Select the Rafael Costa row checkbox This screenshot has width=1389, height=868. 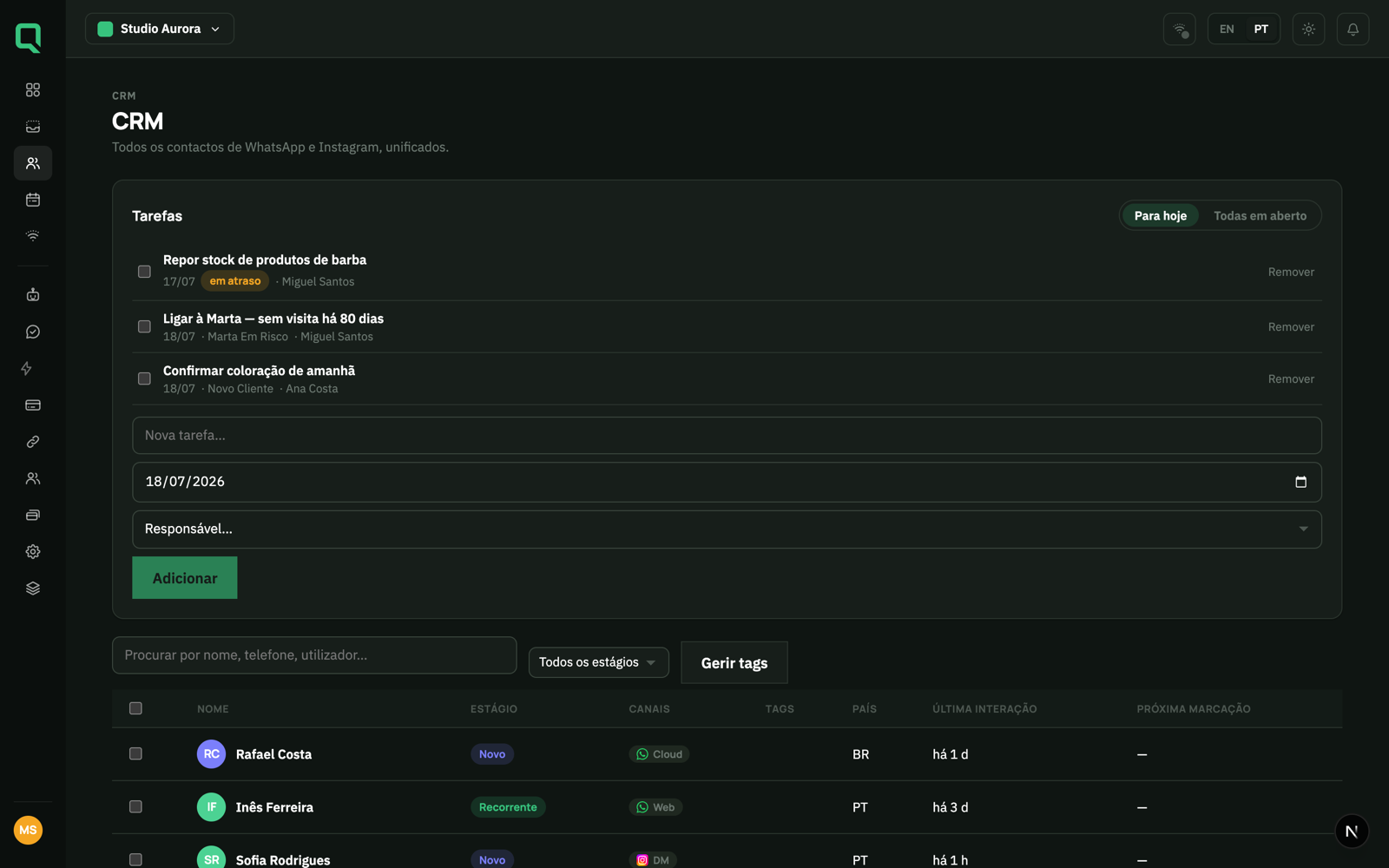(135, 753)
